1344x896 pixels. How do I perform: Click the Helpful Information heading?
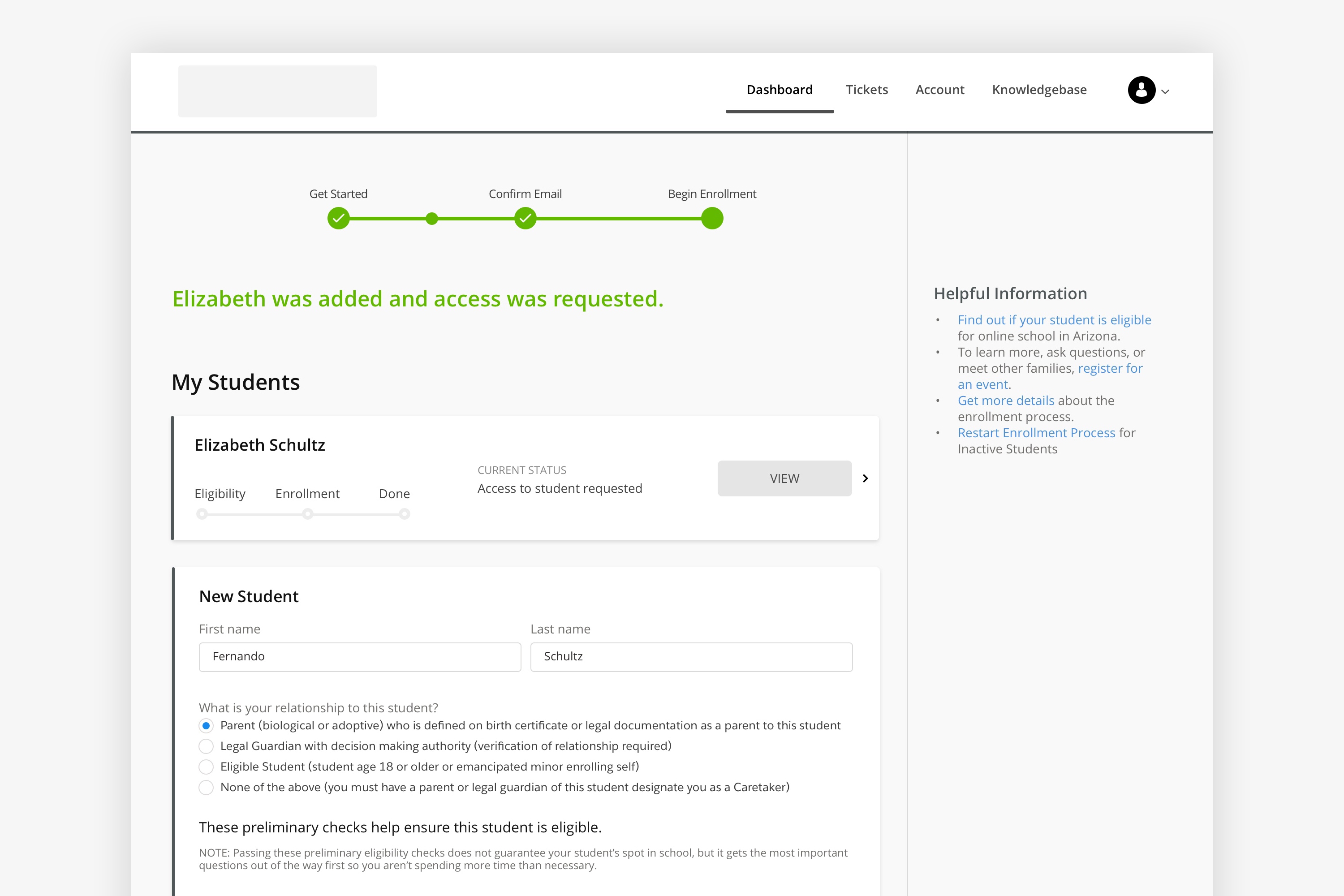[x=1010, y=293]
